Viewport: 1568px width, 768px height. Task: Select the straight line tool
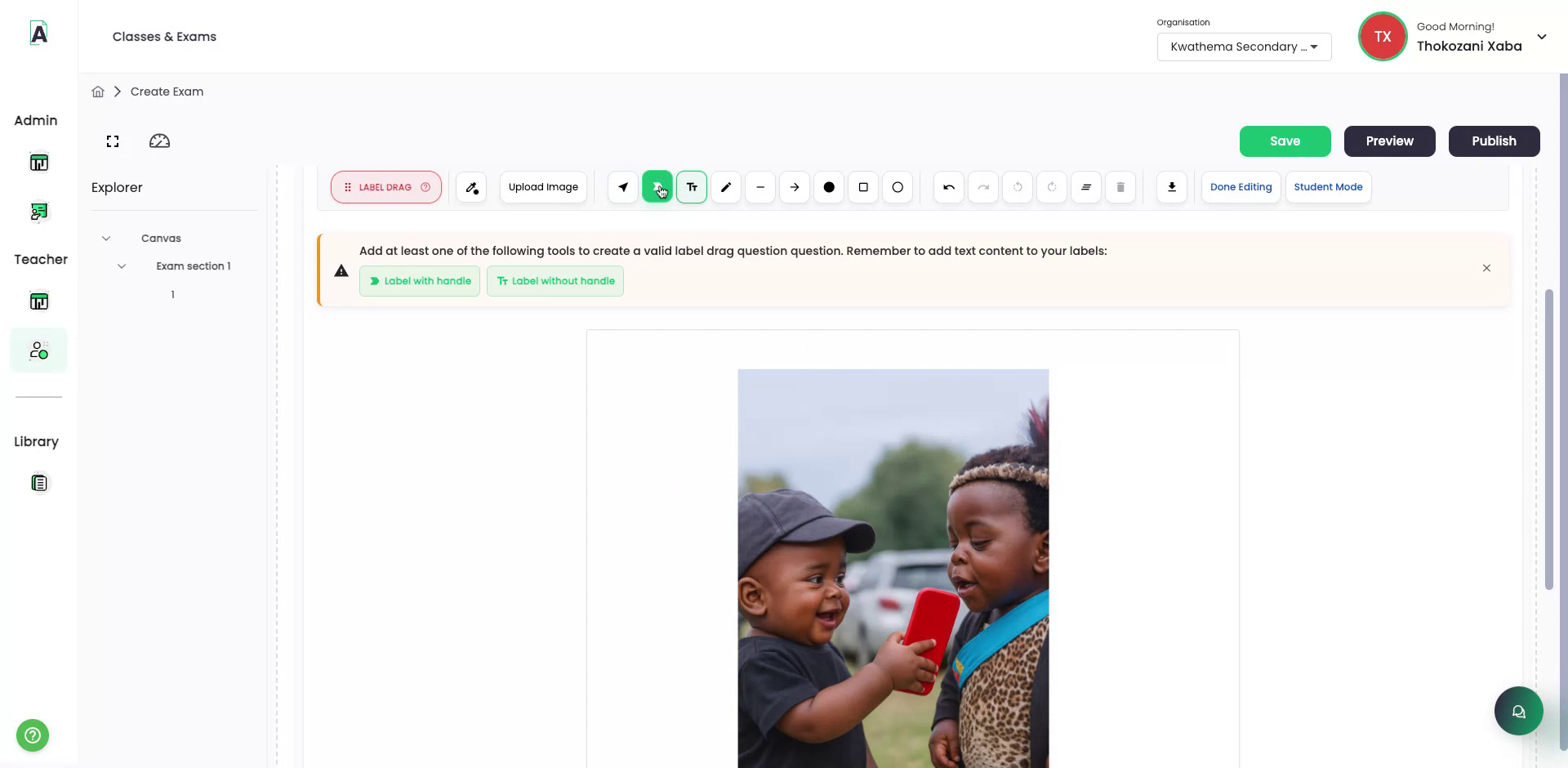pos(759,187)
